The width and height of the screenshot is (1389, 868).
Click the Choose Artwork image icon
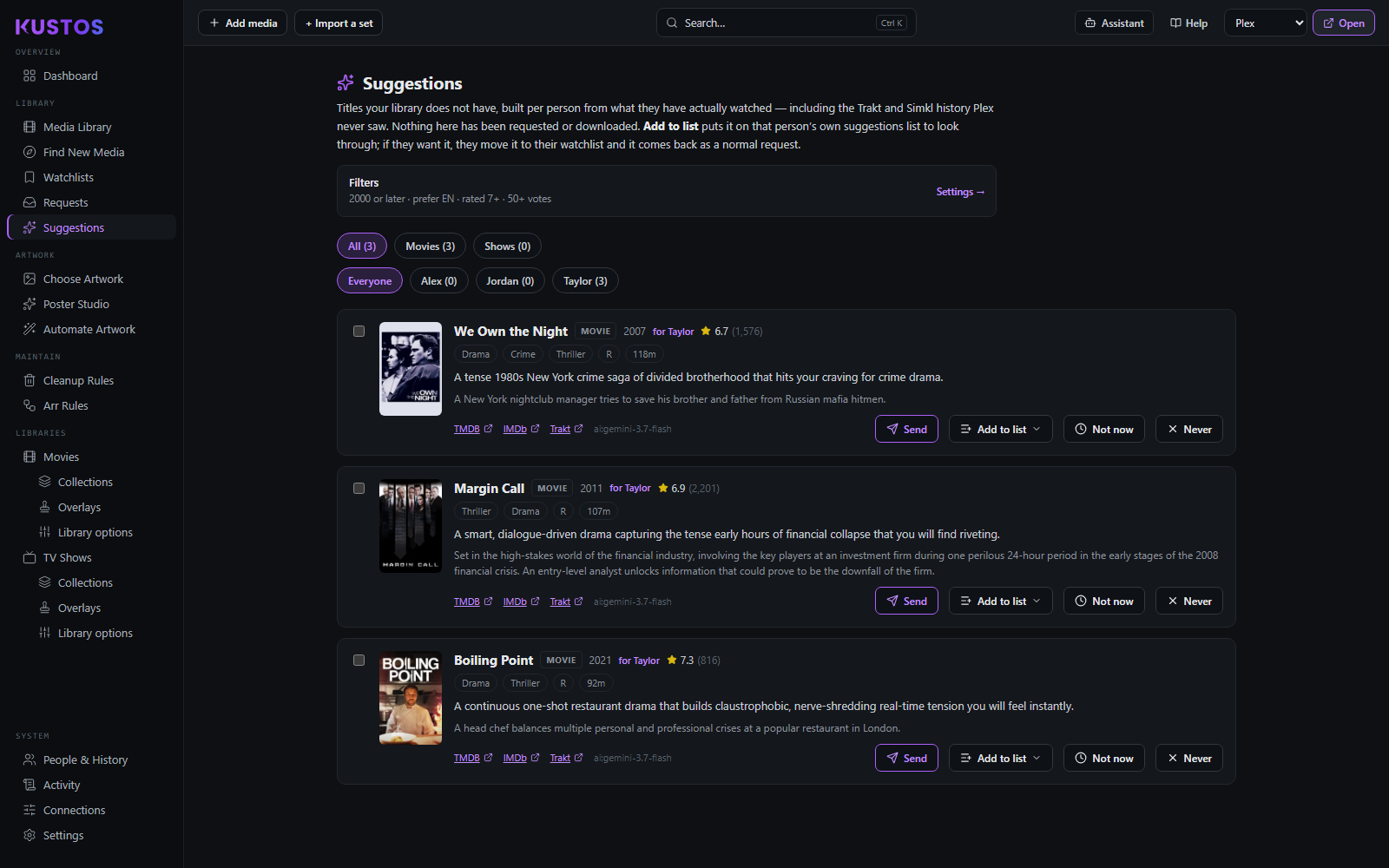pos(30,279)
